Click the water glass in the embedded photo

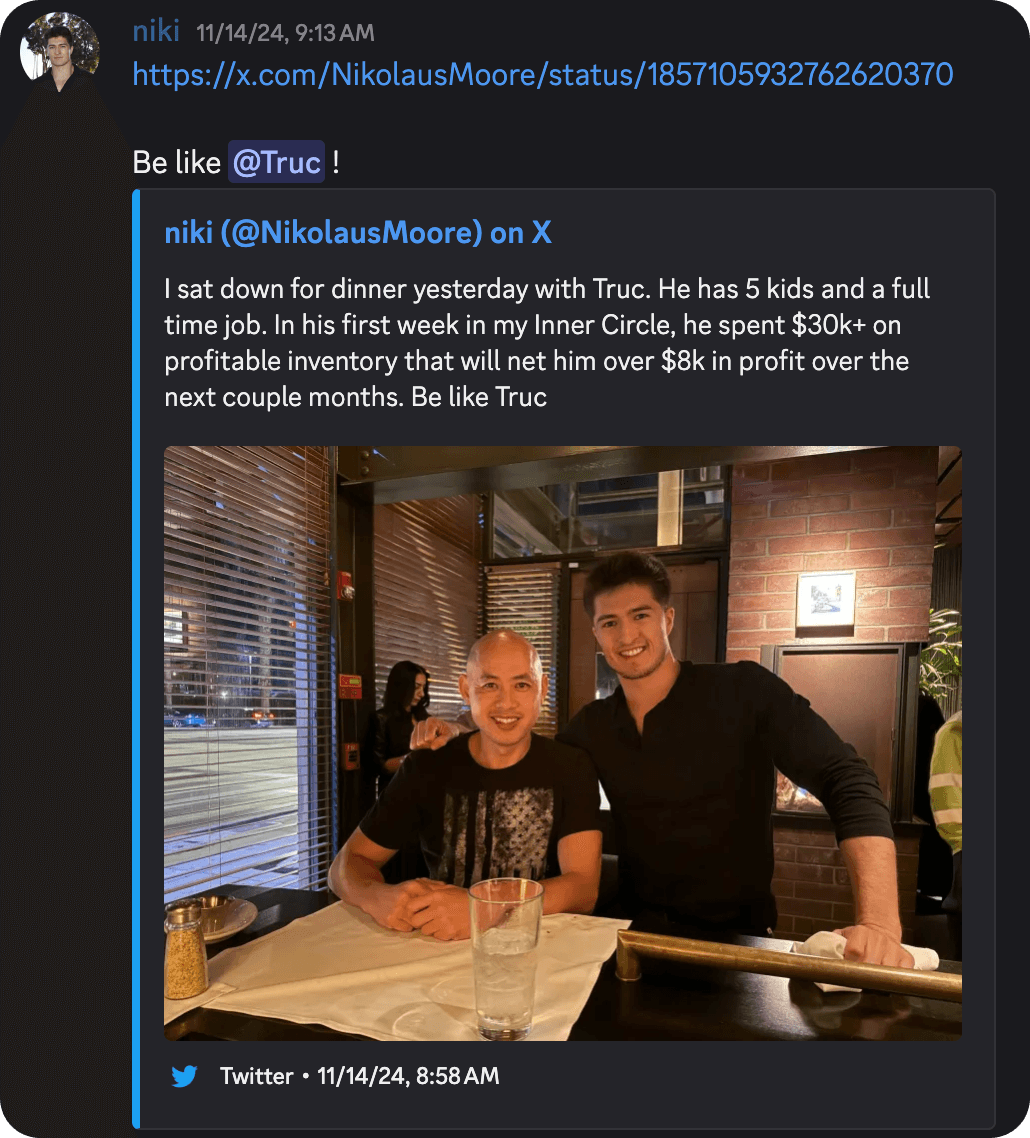[505, 957]
